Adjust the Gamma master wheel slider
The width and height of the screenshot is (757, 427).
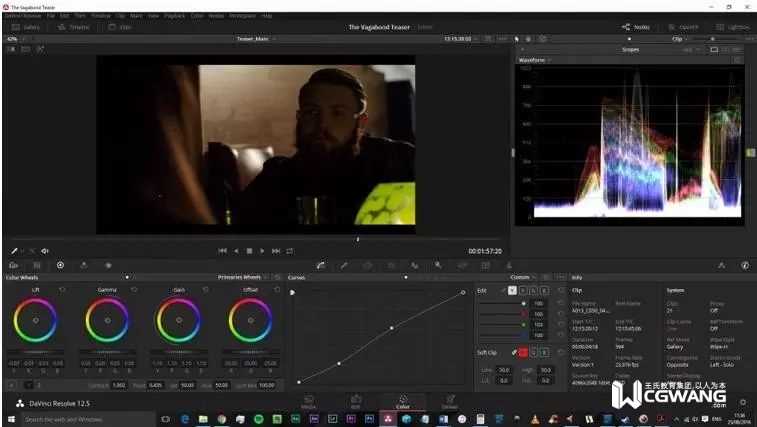click(107, 352)
